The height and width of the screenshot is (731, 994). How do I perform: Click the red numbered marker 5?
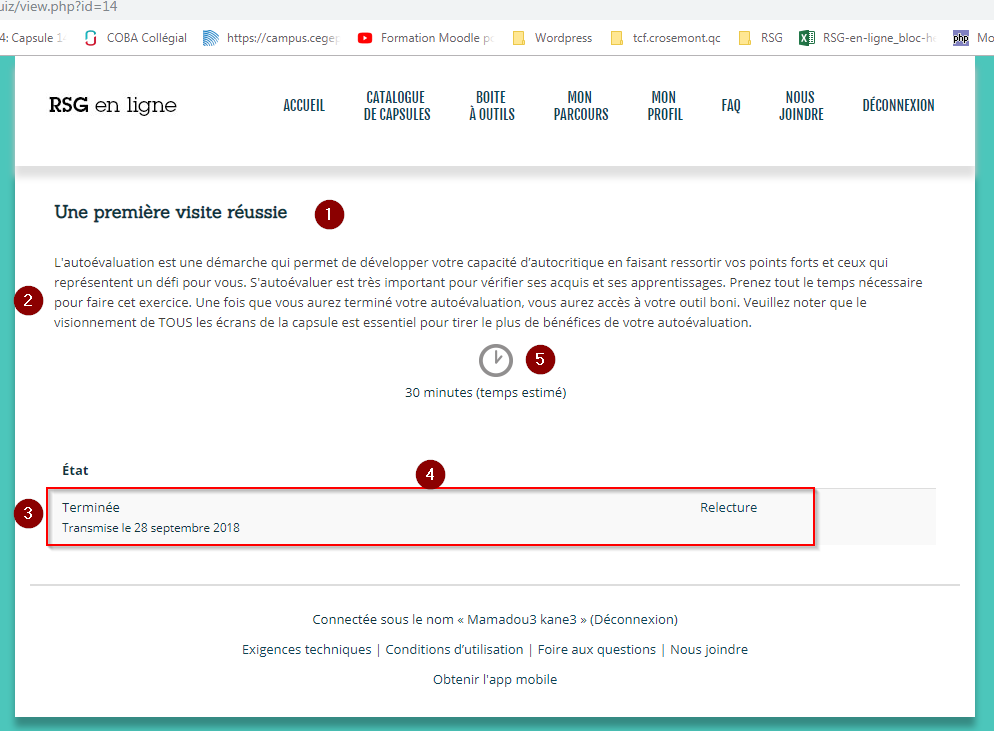pyautogui.click(x=540, y=359)
